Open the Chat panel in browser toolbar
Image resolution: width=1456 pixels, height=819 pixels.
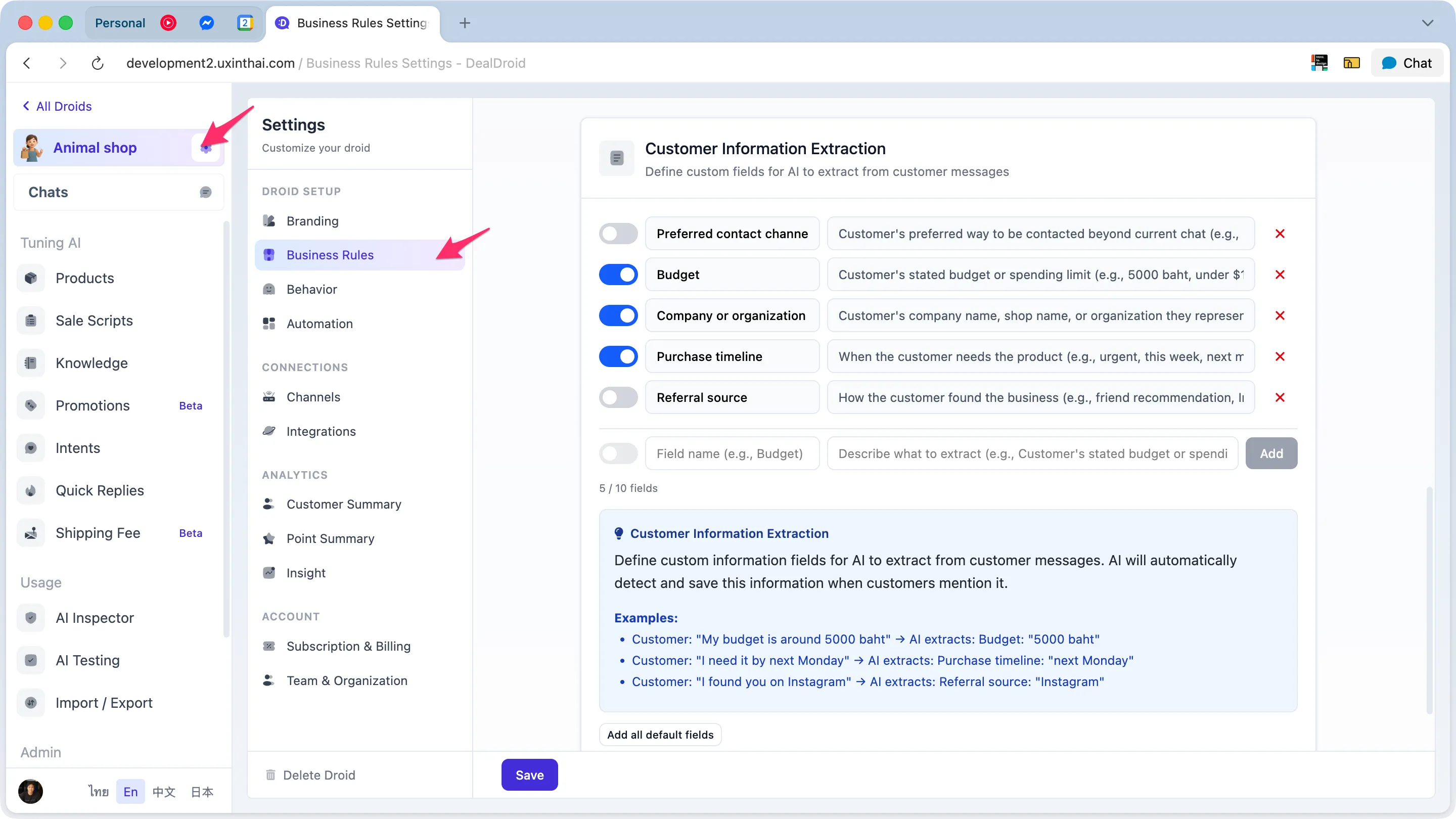click(x=1407, y=63)
